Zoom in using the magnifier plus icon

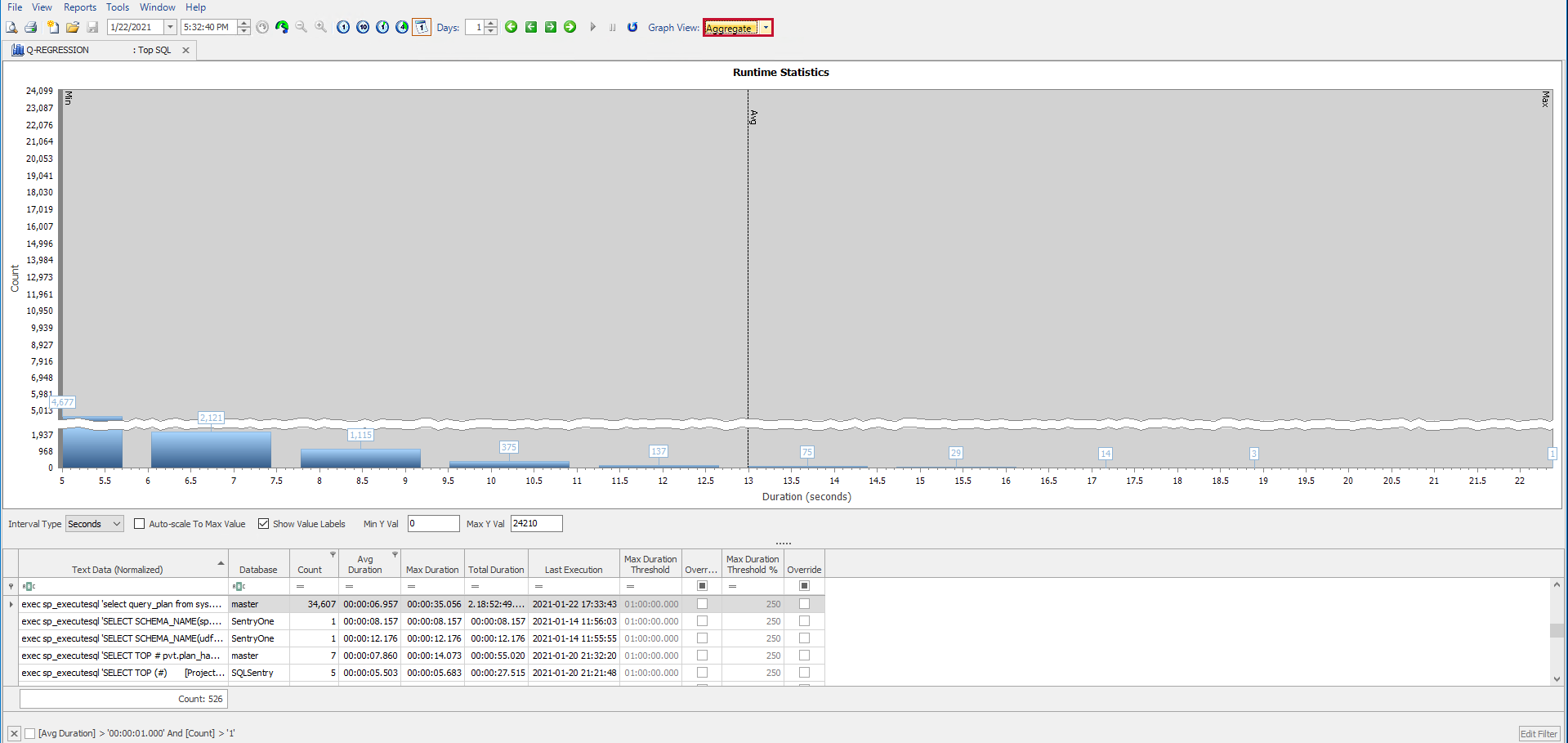point(321,27)
